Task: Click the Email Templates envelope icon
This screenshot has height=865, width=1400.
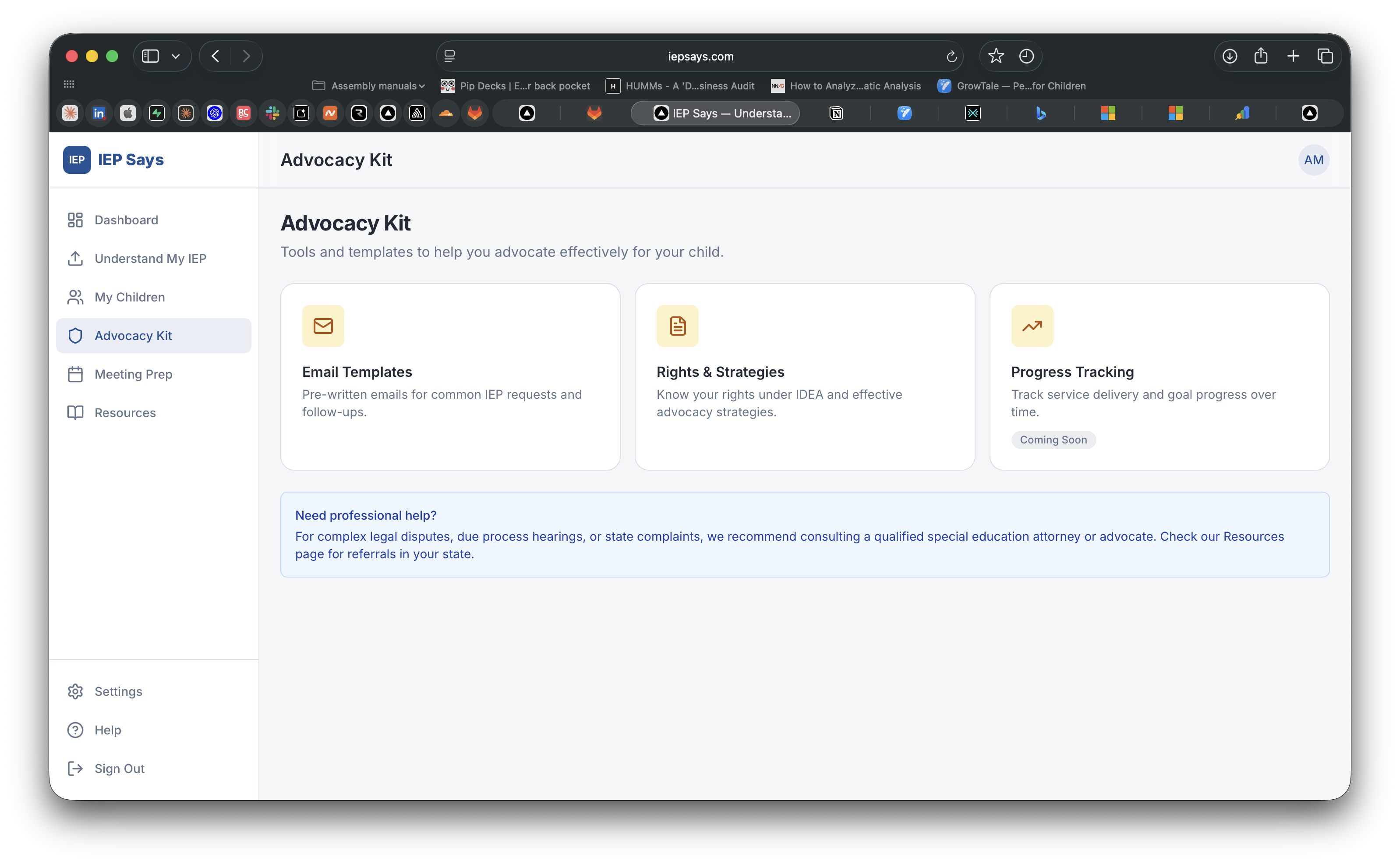Action: tap(323, 326)
